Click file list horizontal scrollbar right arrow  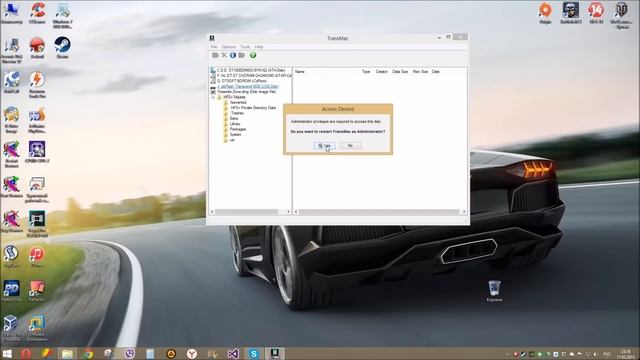(x=463, y=211)
